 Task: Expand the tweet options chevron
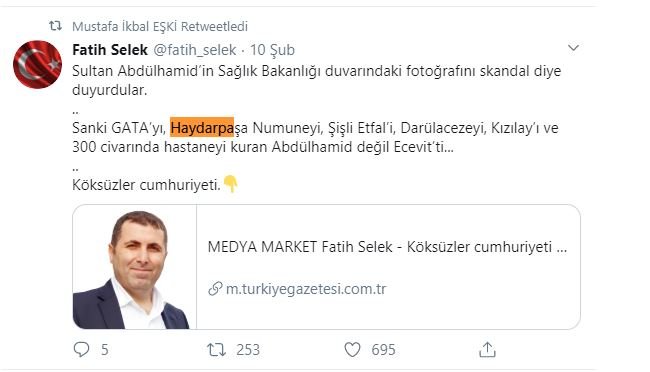coord(573,48)
